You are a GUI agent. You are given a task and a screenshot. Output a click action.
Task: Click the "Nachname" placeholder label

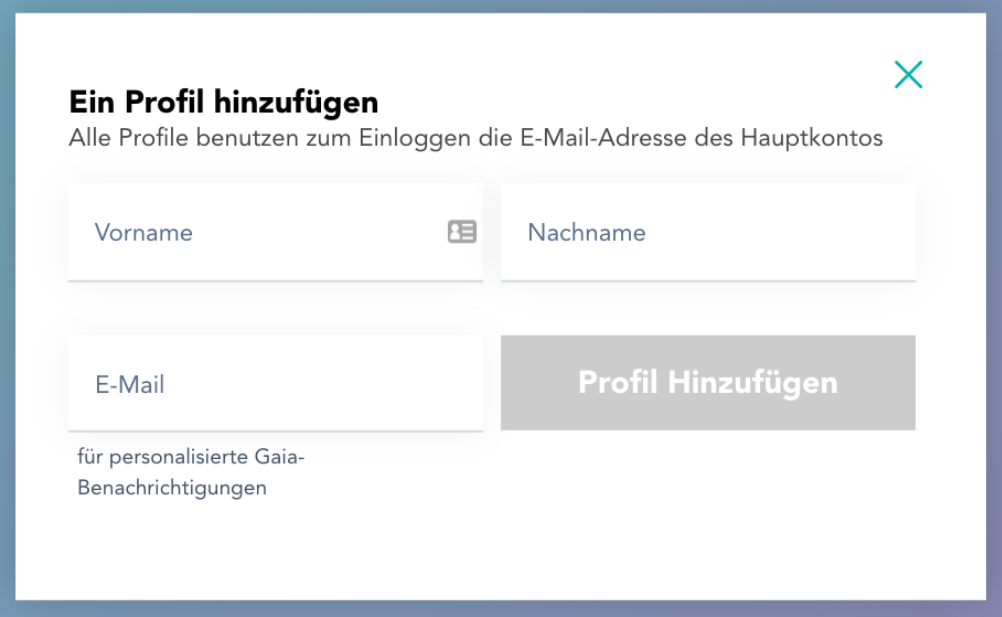click(x=587, y=232)
